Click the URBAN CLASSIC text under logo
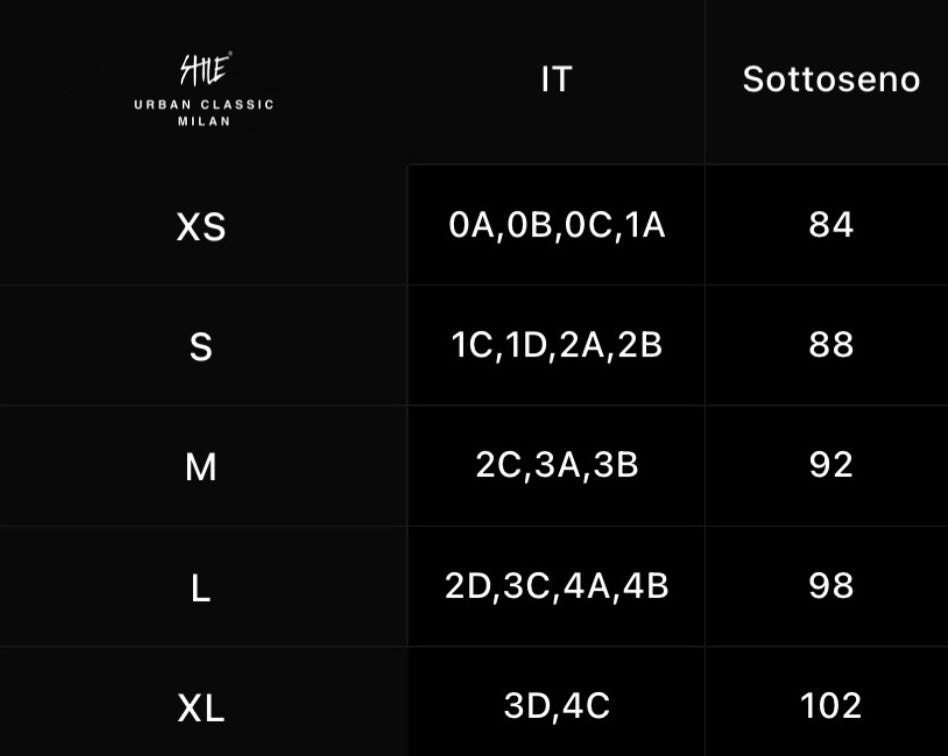Image resolution: width=948 pixels, height=756 pixels. click(204, 105)
